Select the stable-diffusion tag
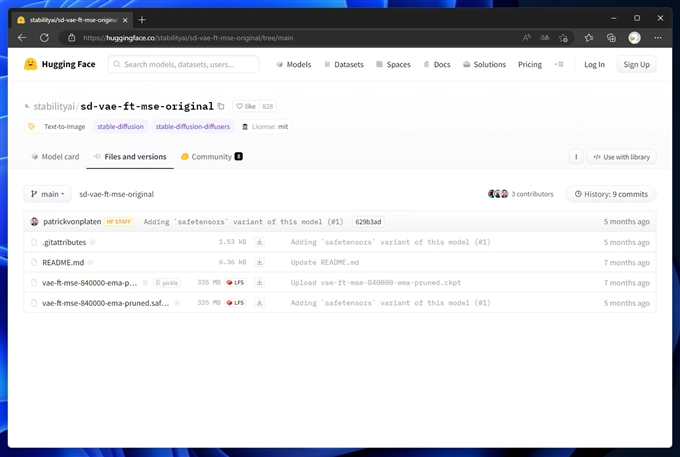Viewport: 680px width, 457px height. 120,127
